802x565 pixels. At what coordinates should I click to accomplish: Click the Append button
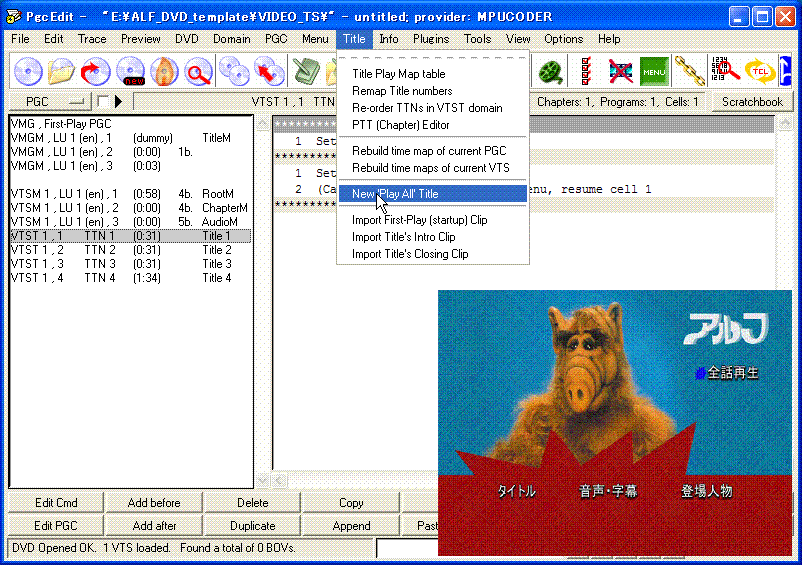351,526
